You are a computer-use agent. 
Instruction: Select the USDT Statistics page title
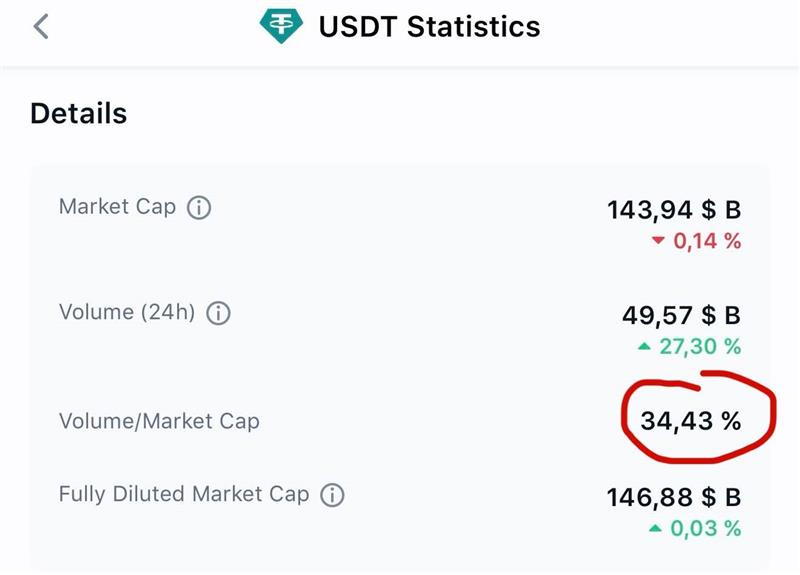click(x=429, y=26)
